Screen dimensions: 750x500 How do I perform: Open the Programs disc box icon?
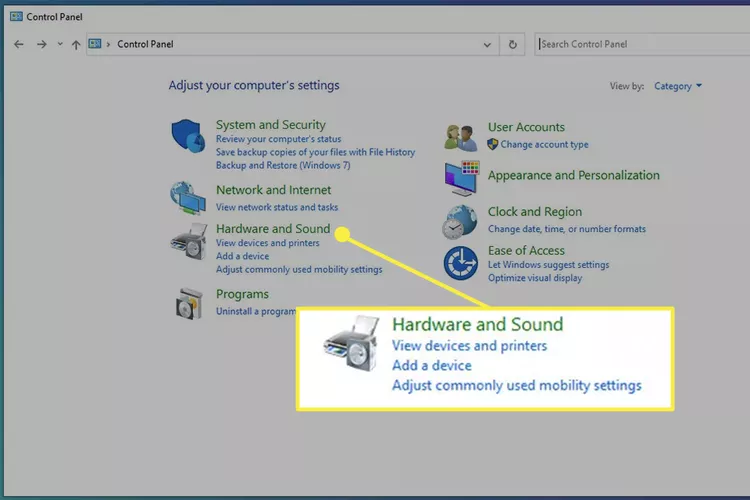189,303
